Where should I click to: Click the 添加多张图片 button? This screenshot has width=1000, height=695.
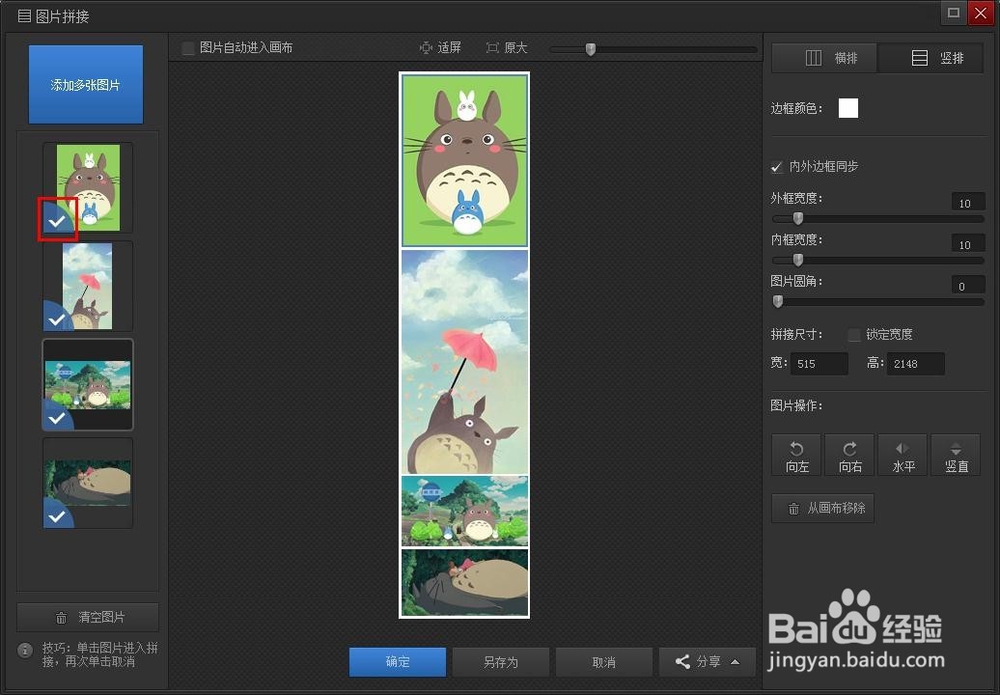tap(85, 84)
